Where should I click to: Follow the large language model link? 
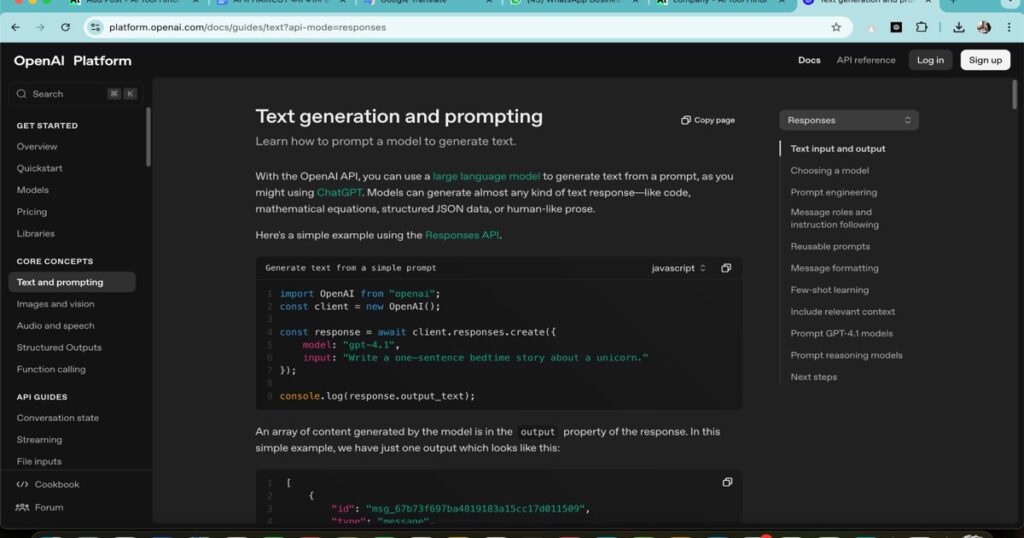(x=487, y=176)
